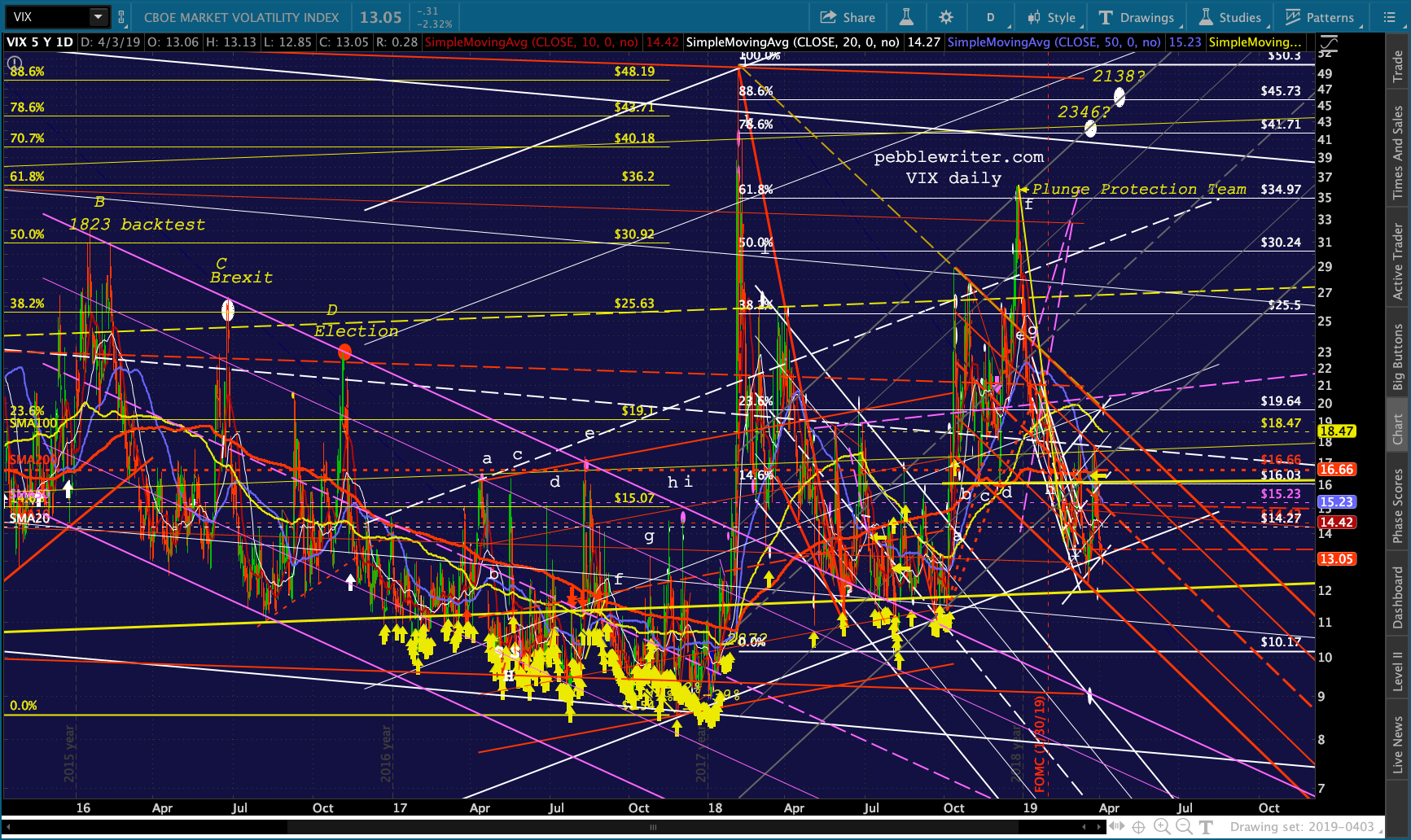Screen dimensions: 1411x840
Task: Click the SimpleMovingAvg (CLOSE, 10, 0, no) label
Action: point(532,42)
